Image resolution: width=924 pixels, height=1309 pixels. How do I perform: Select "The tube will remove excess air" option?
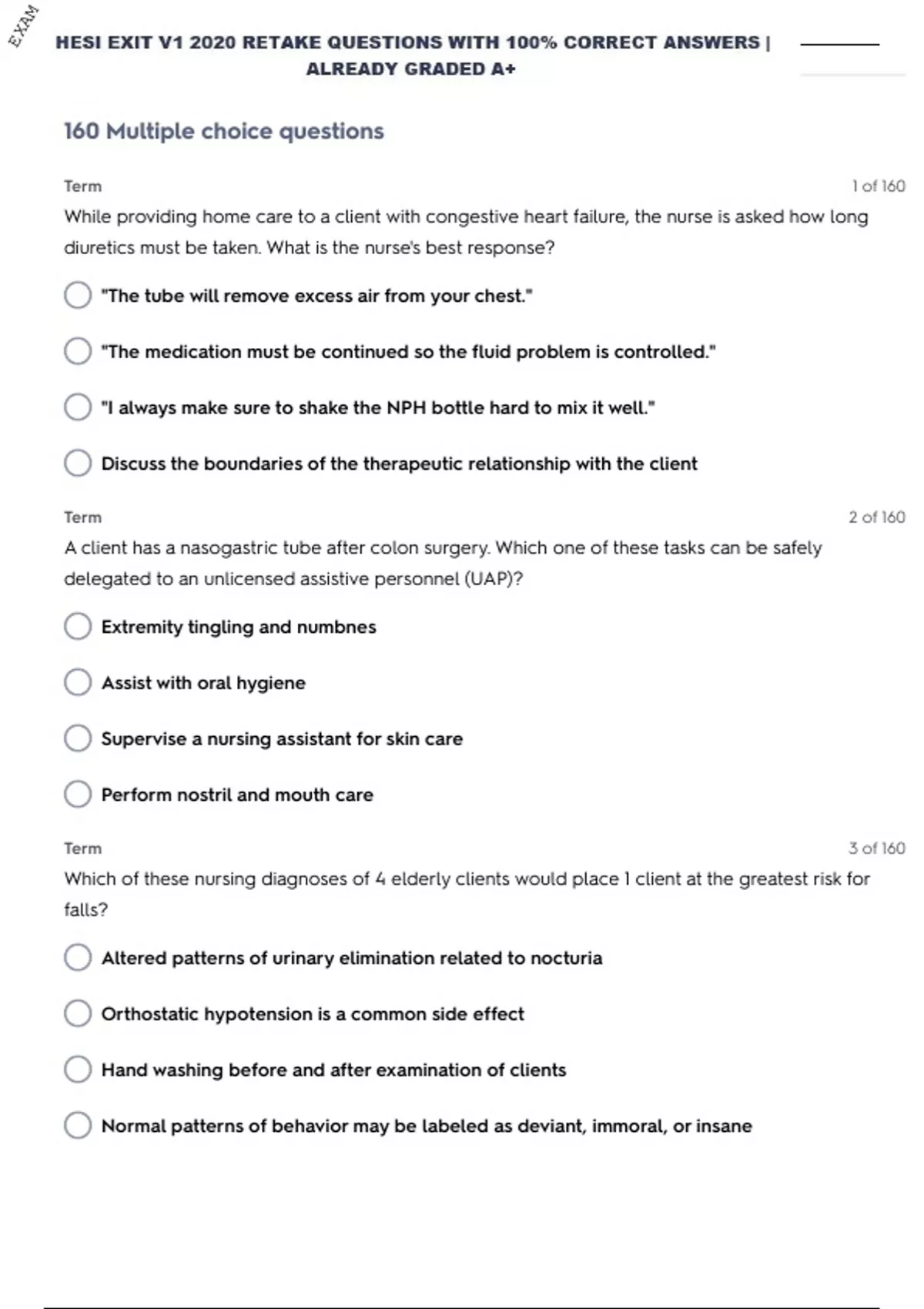pyautogui.click(x=78, y=295)
